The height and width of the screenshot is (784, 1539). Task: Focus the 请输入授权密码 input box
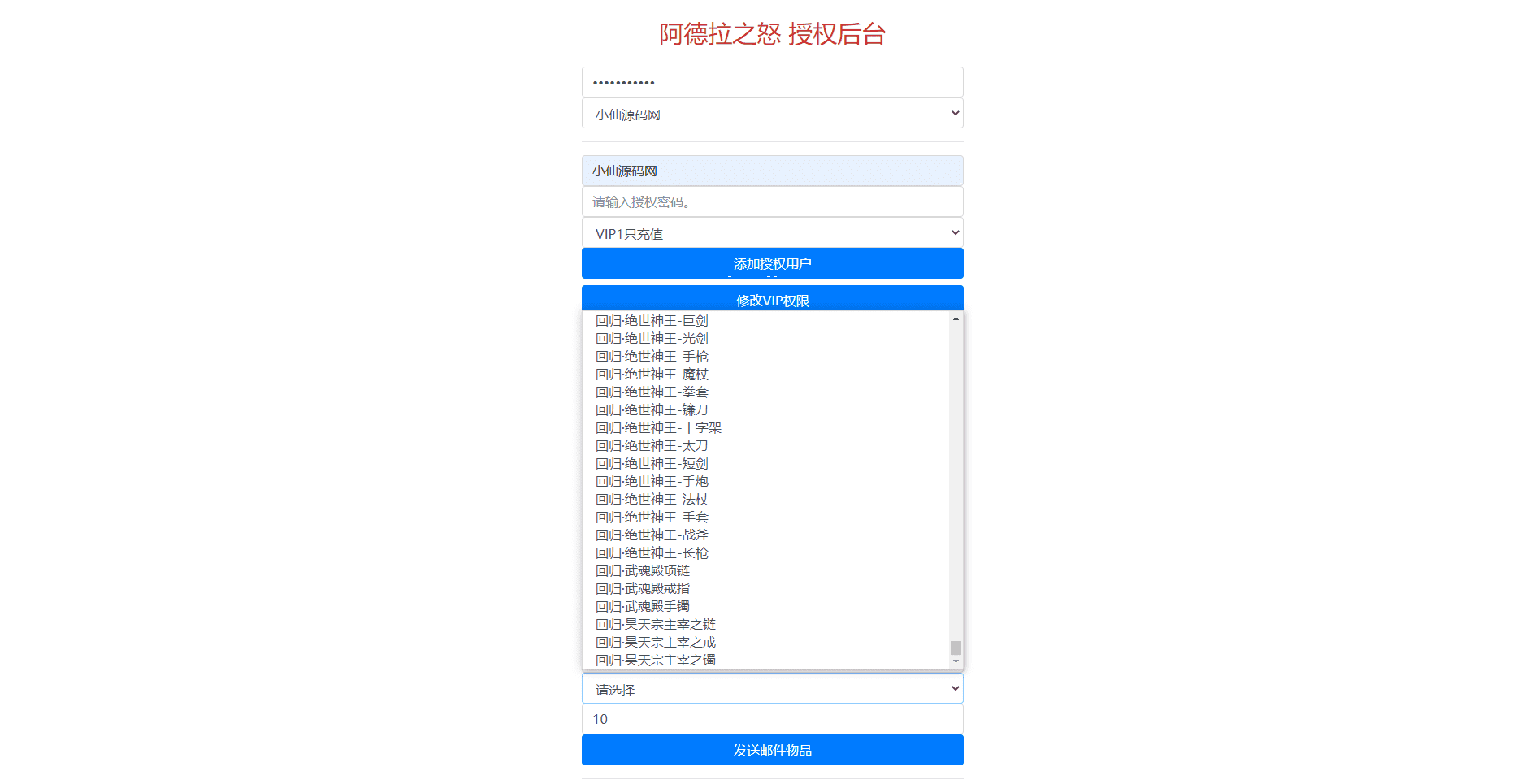coord(772,201)
